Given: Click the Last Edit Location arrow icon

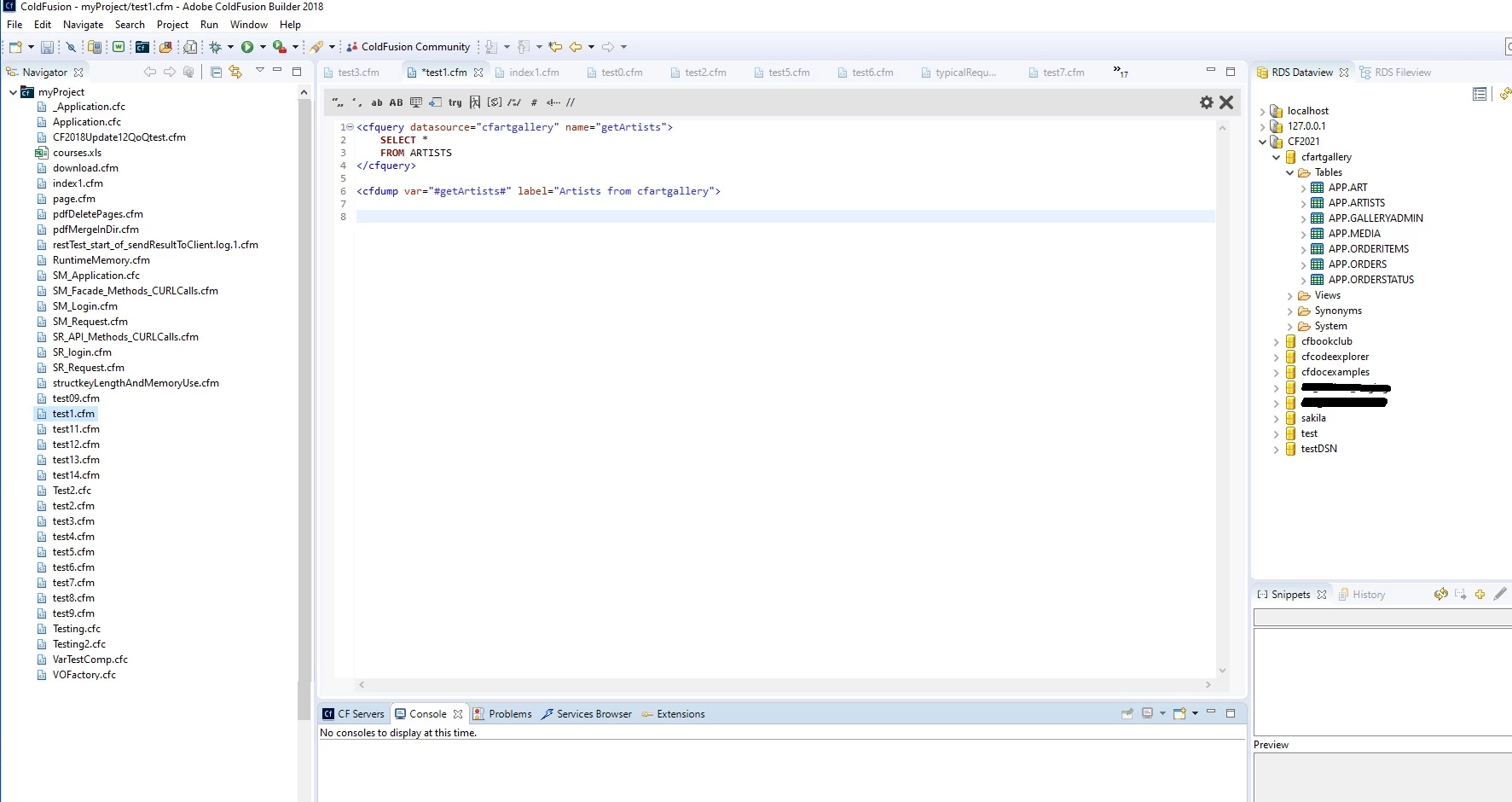Looking at the screenshot, I should (555, 47).
